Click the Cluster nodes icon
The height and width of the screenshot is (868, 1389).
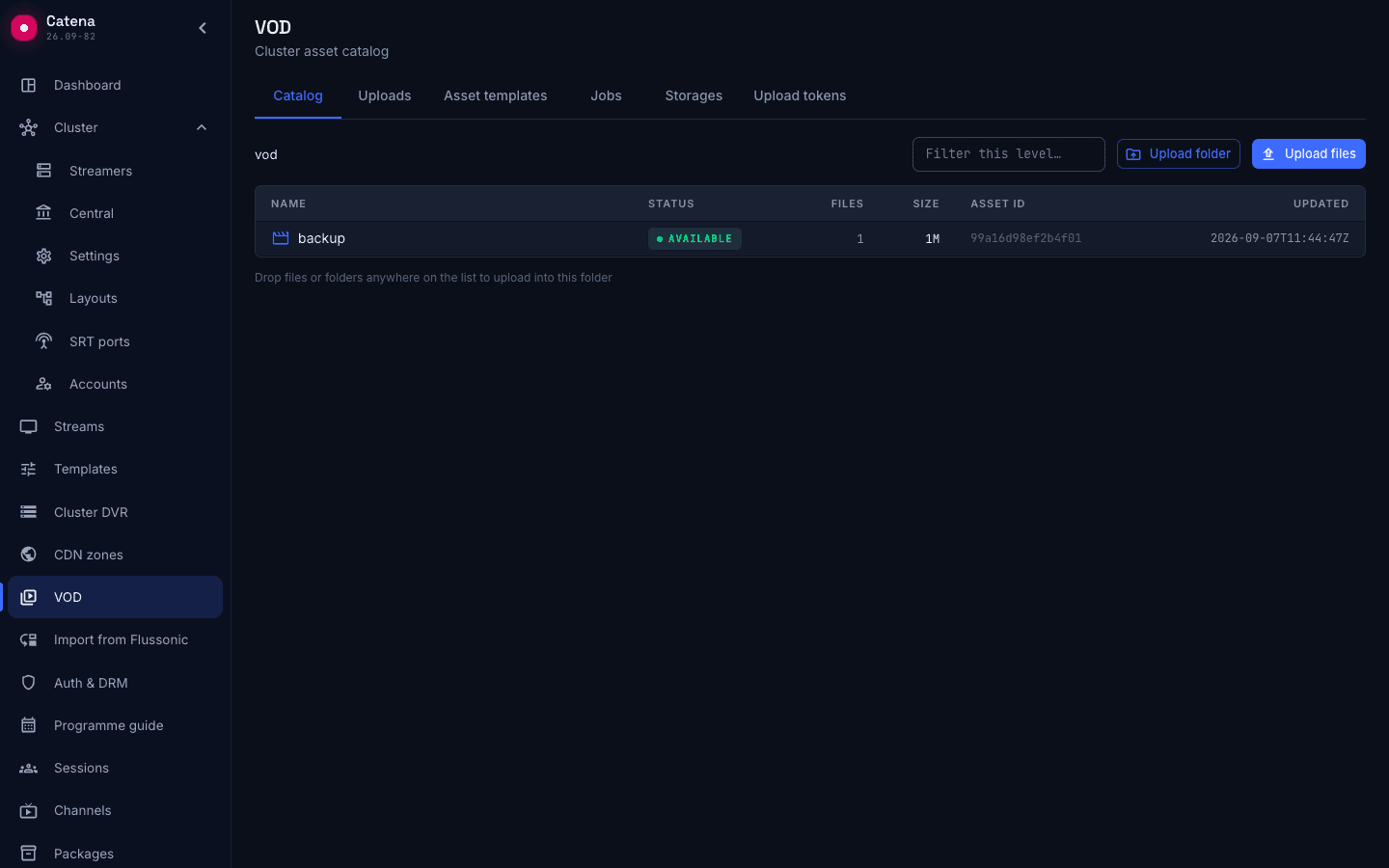(x=29, y=127)
